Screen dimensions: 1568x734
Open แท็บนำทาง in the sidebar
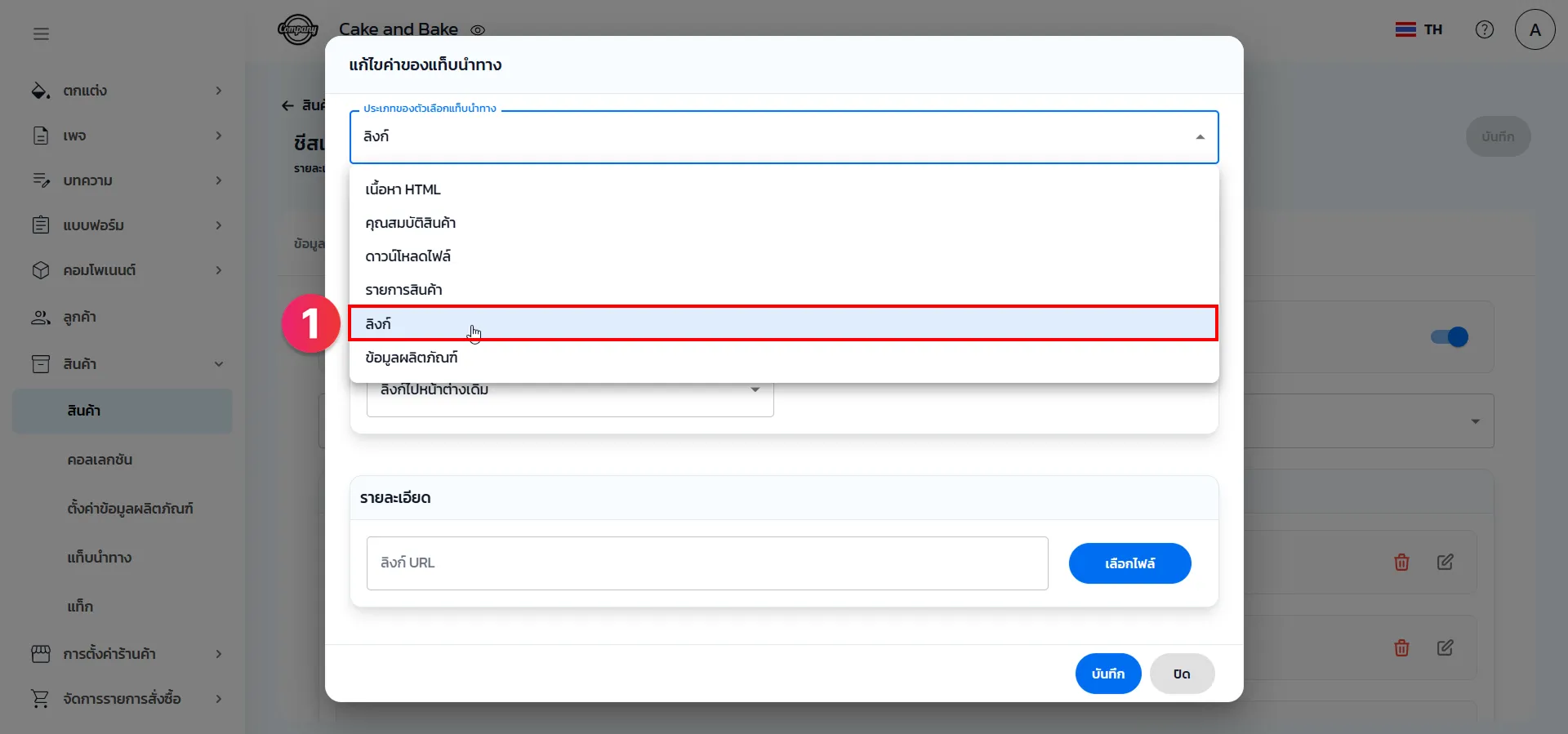point(100,558)
